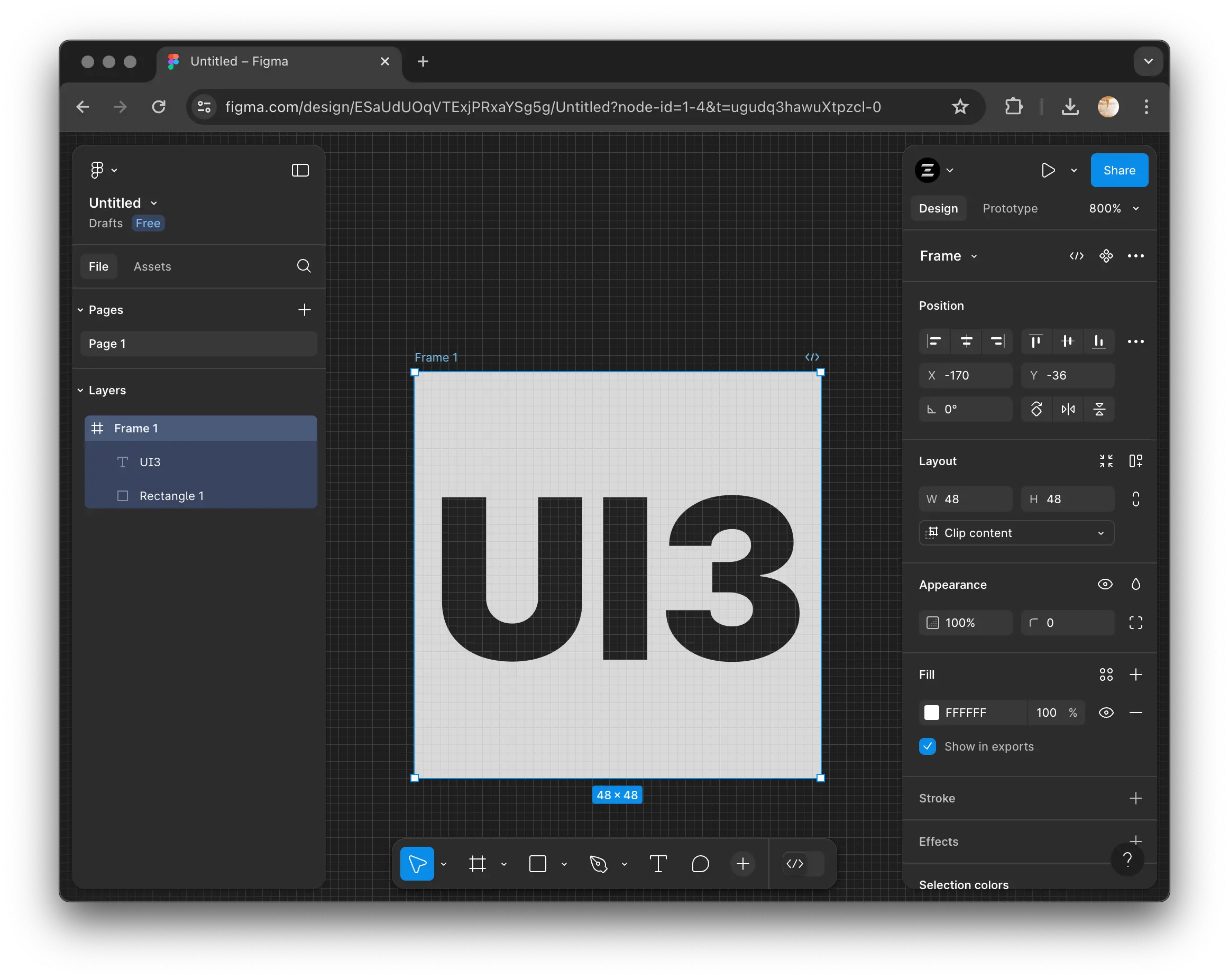Click the white FFFFFF fill swatch

[x=931, y=712]
